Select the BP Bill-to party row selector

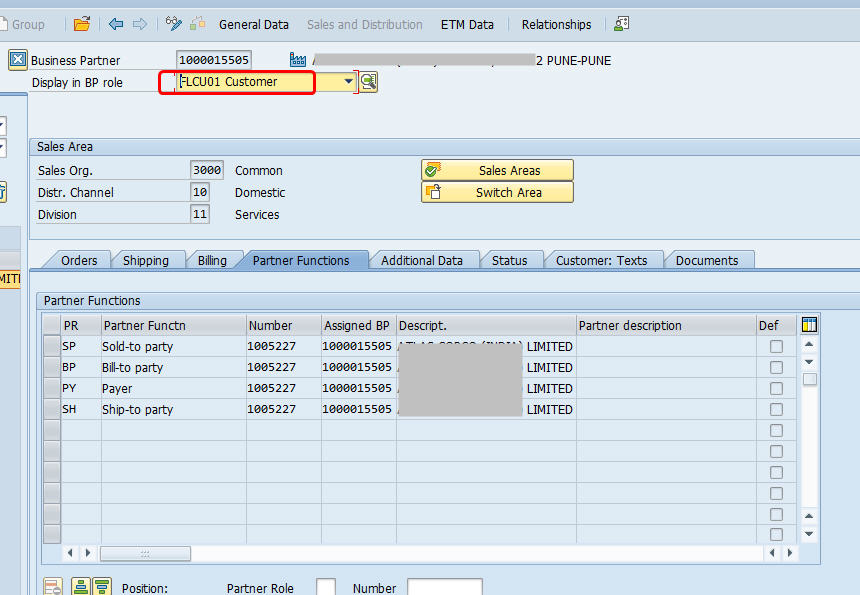52,367
